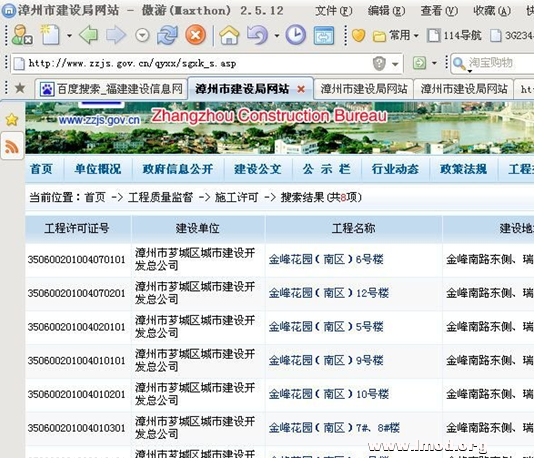Image resolution: width=534 pixels, height=458 pixels.
Task: Click the user account icon in toolbar
Action: tap(22, 35)
